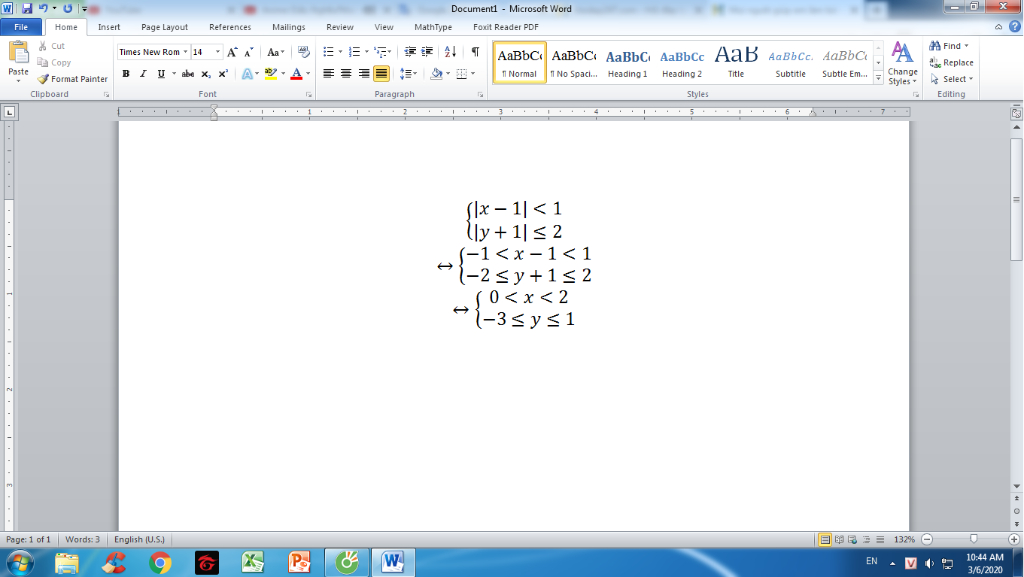Screen dimensions: 1024x577
Task: Toggle the ruler with the View Ruler icon
Action: click(x=1016, y=113)
